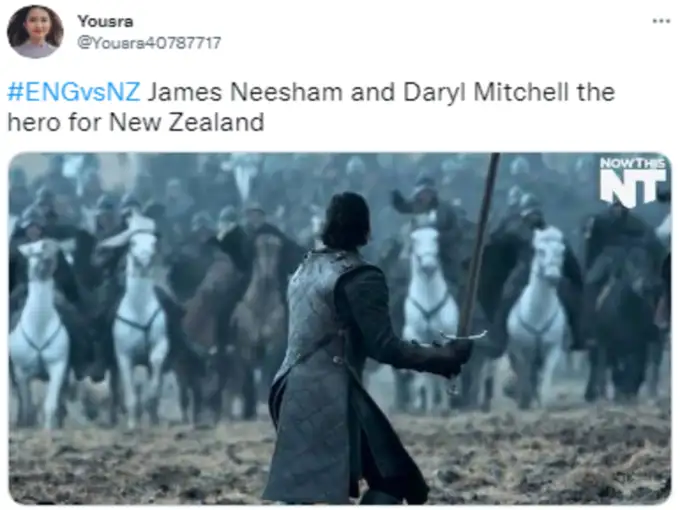Open profile via display name Yousra
The height and width of the screenshot is (510, 680).
pyautogui.click(x=105, y=21)
